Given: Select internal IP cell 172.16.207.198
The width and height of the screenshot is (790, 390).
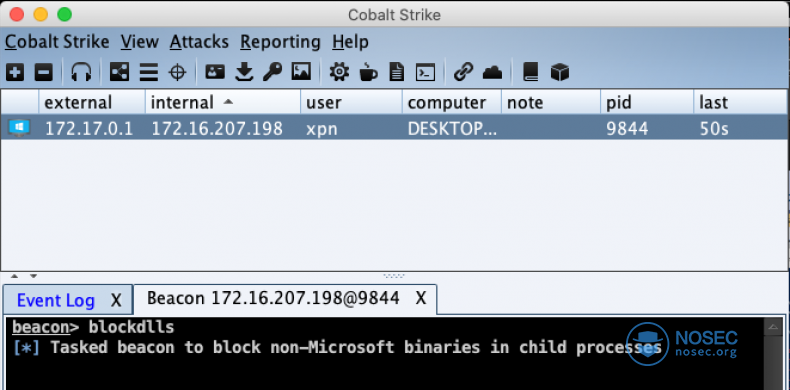Looking at the screenshot, I should click(217, 129).
